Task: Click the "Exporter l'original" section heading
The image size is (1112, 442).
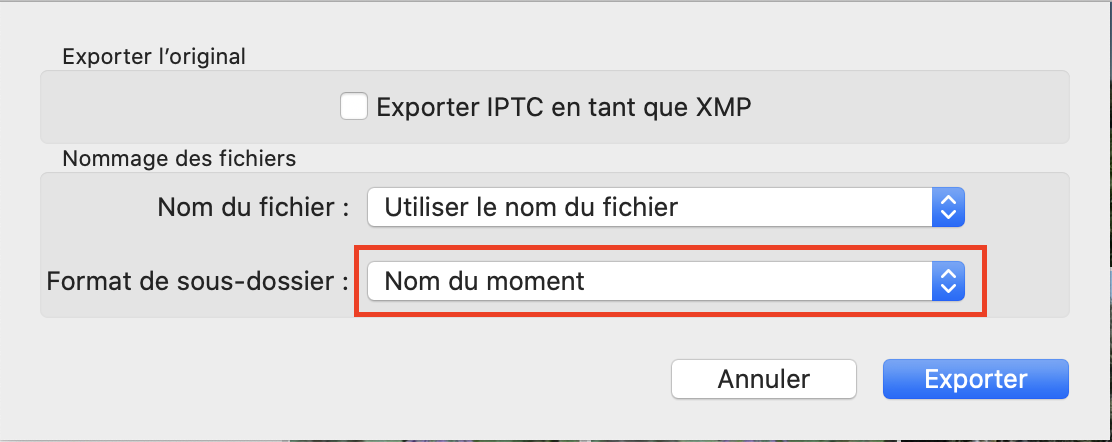Action: point(154,56)
